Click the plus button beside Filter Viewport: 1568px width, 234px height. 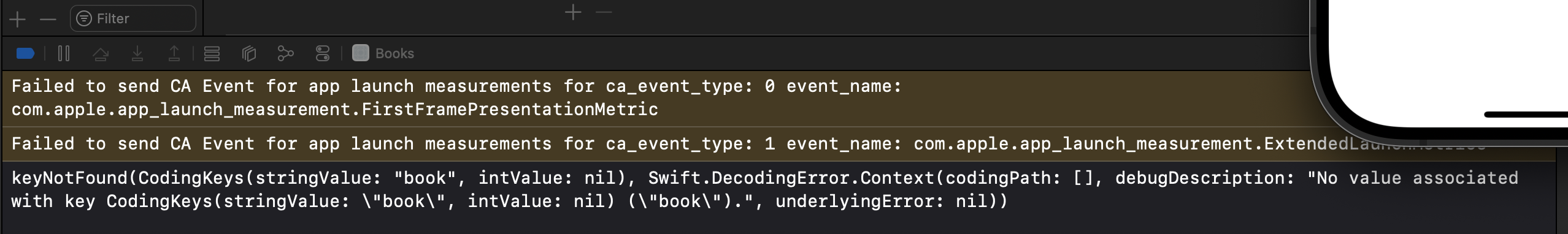click(x=17, y=20)
